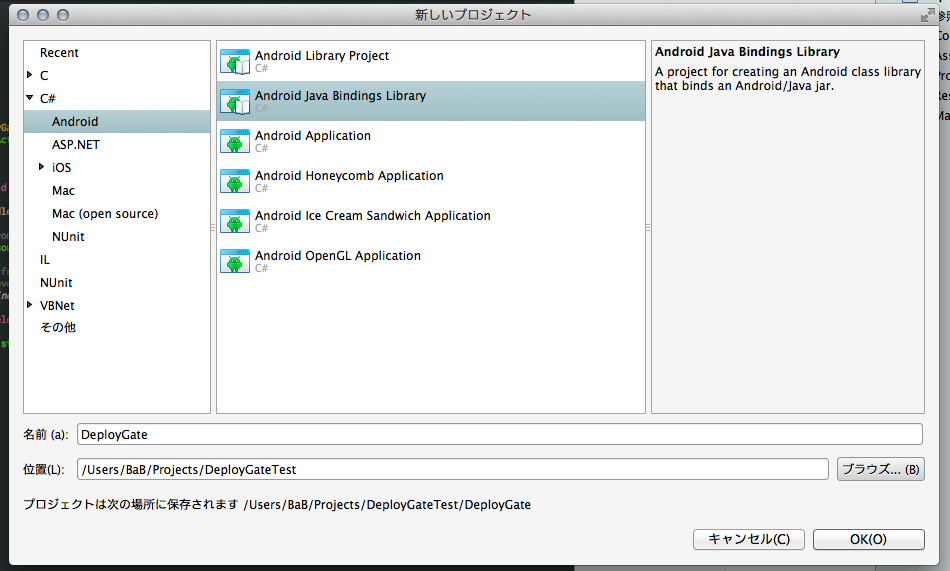
Task: Select the その他 category
Action: pyautogui.click(x=58, y=328)
